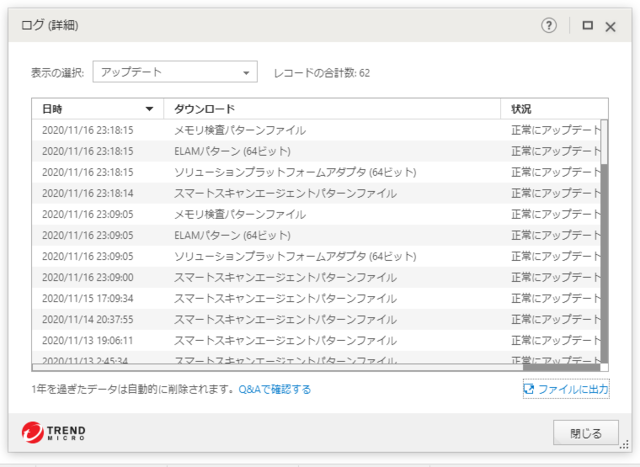Maximize the ログ (詳細) window
This screenshot has height=467, width=640.
587,25
